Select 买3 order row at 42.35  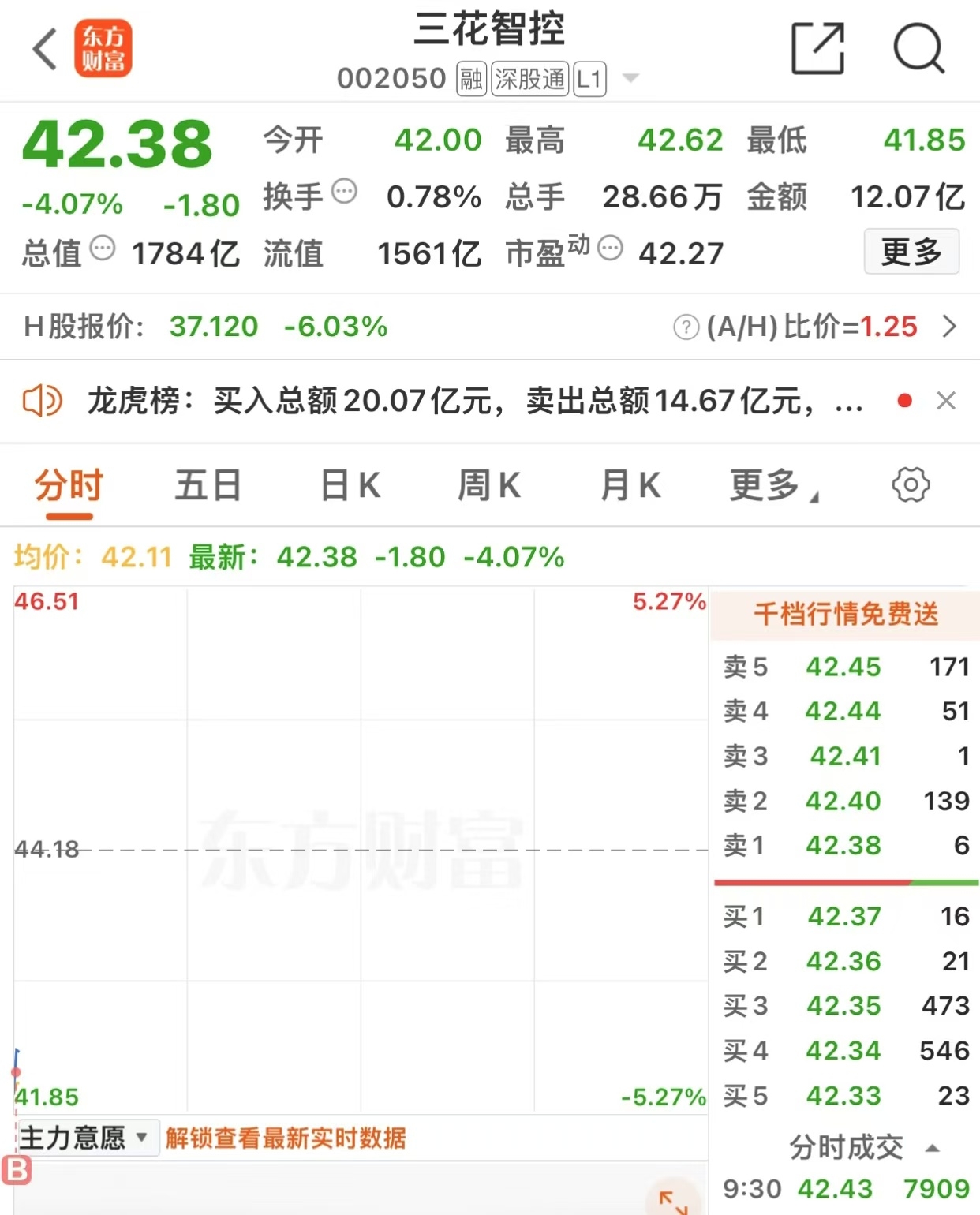[x=846, y=1006]
